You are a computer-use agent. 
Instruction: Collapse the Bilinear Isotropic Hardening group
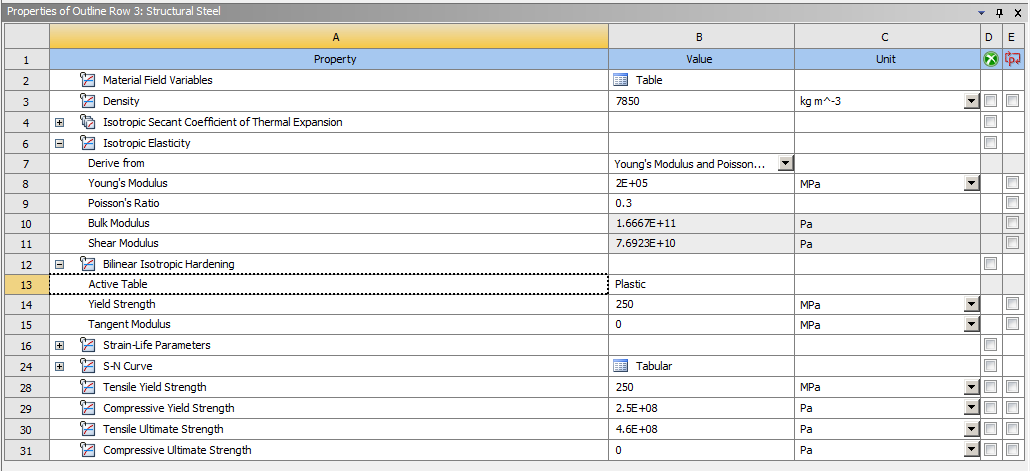tap(60, 264)
